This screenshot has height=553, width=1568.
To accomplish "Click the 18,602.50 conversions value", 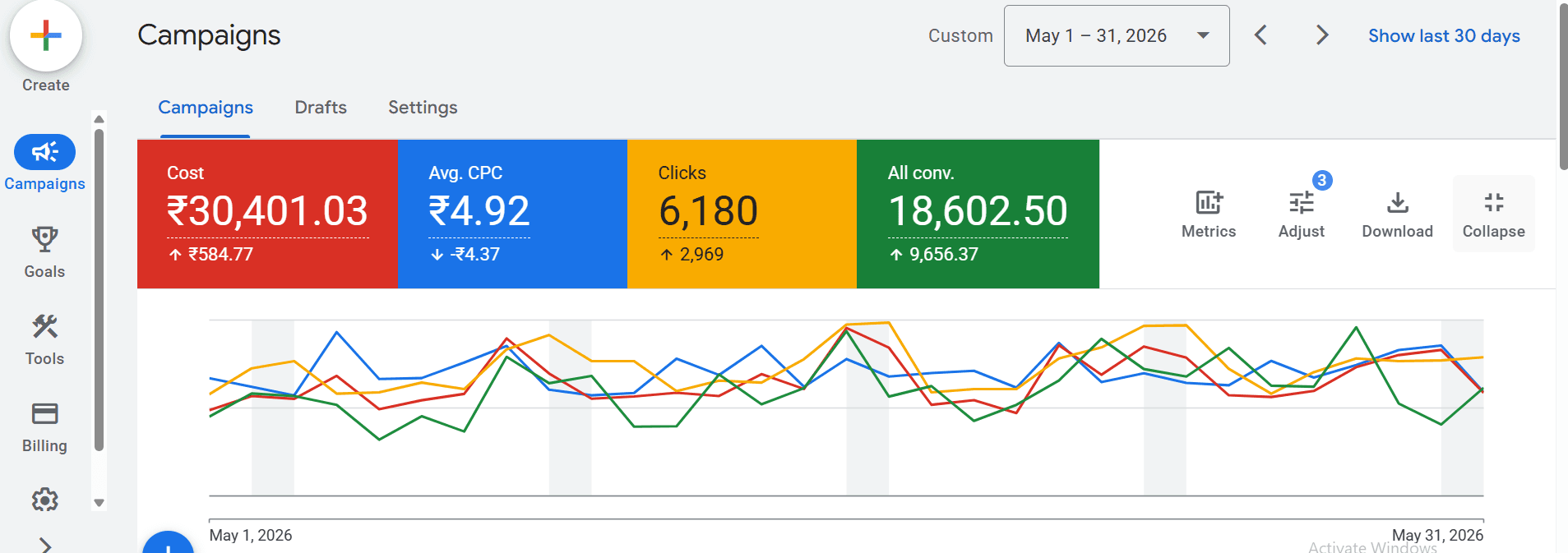I will pyautogui.click(x=978, y=211).
